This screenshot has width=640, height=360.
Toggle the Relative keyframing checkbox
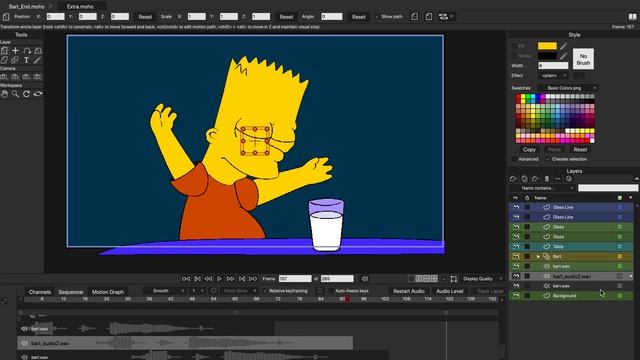[x=265, y=291]
